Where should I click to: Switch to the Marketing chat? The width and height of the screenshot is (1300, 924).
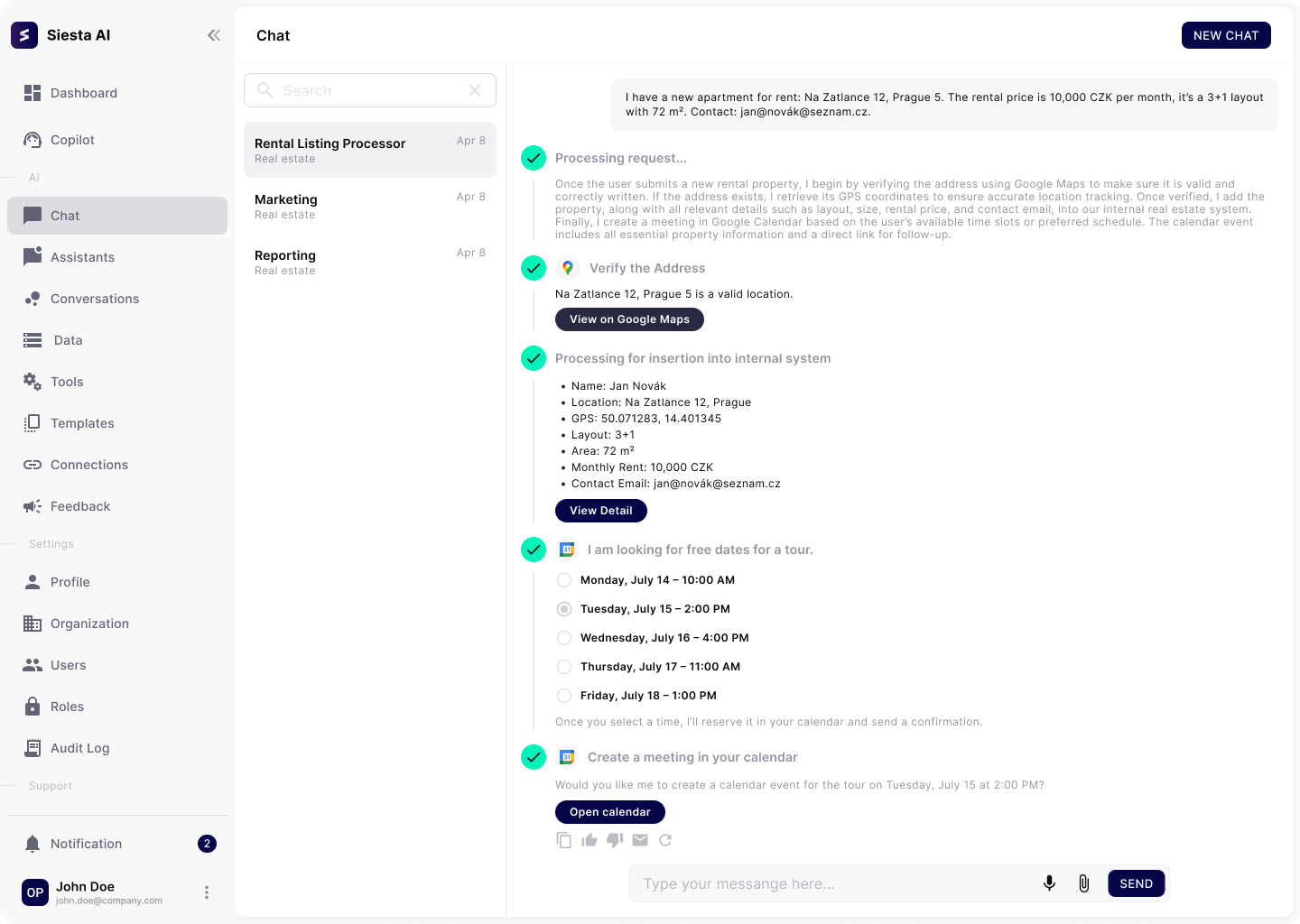coord(370,206)
